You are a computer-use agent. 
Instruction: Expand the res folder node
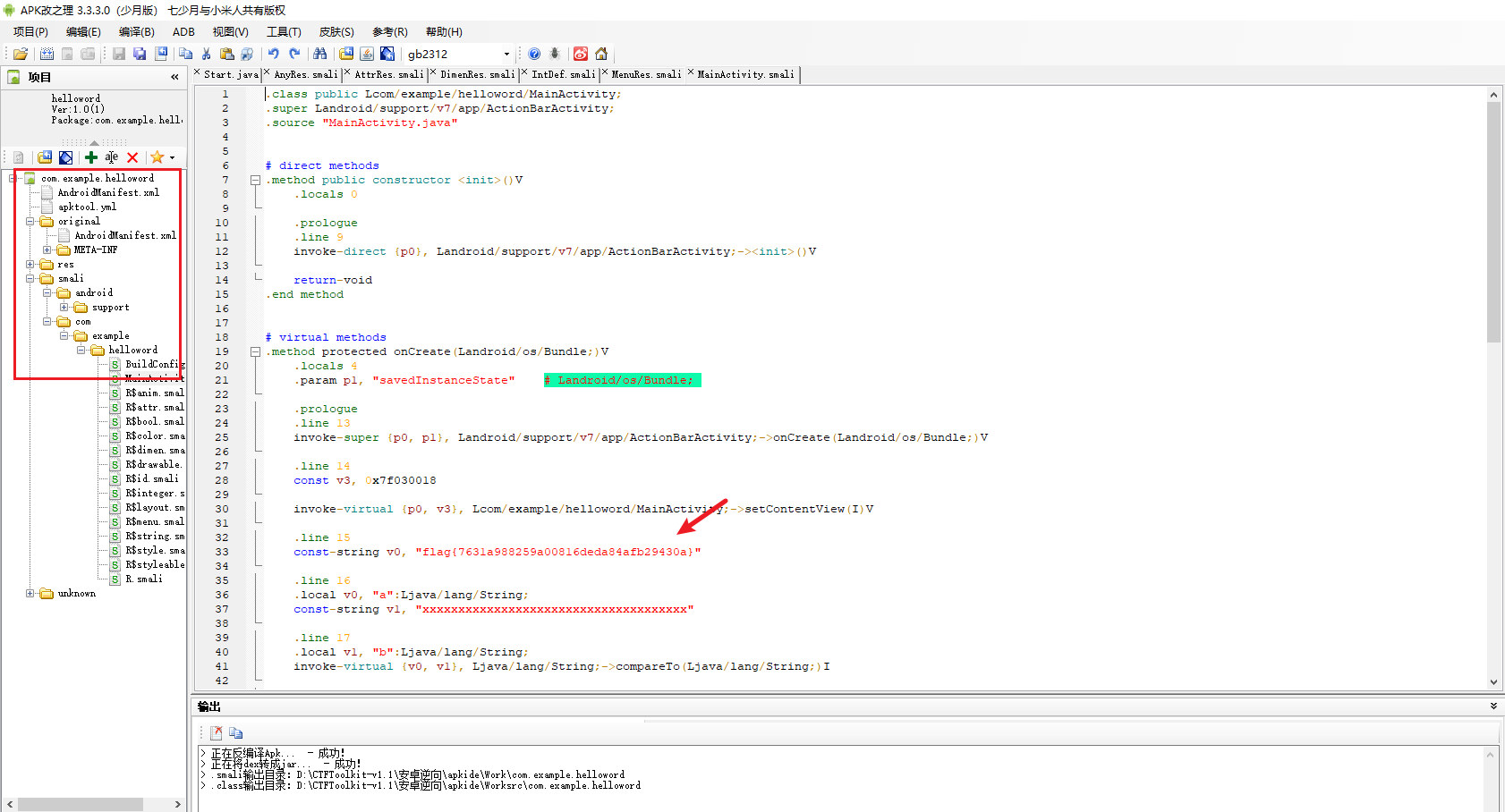(30, 264)
